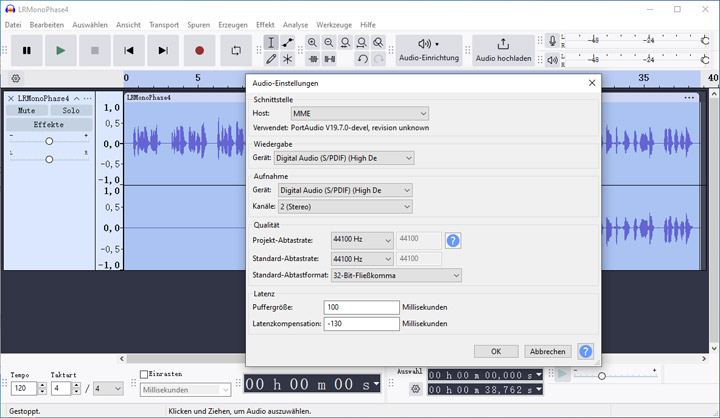Screen dimensions: 720x418
Task: Click Abbrechen to cancel the dialog
Action: (547, 351)
